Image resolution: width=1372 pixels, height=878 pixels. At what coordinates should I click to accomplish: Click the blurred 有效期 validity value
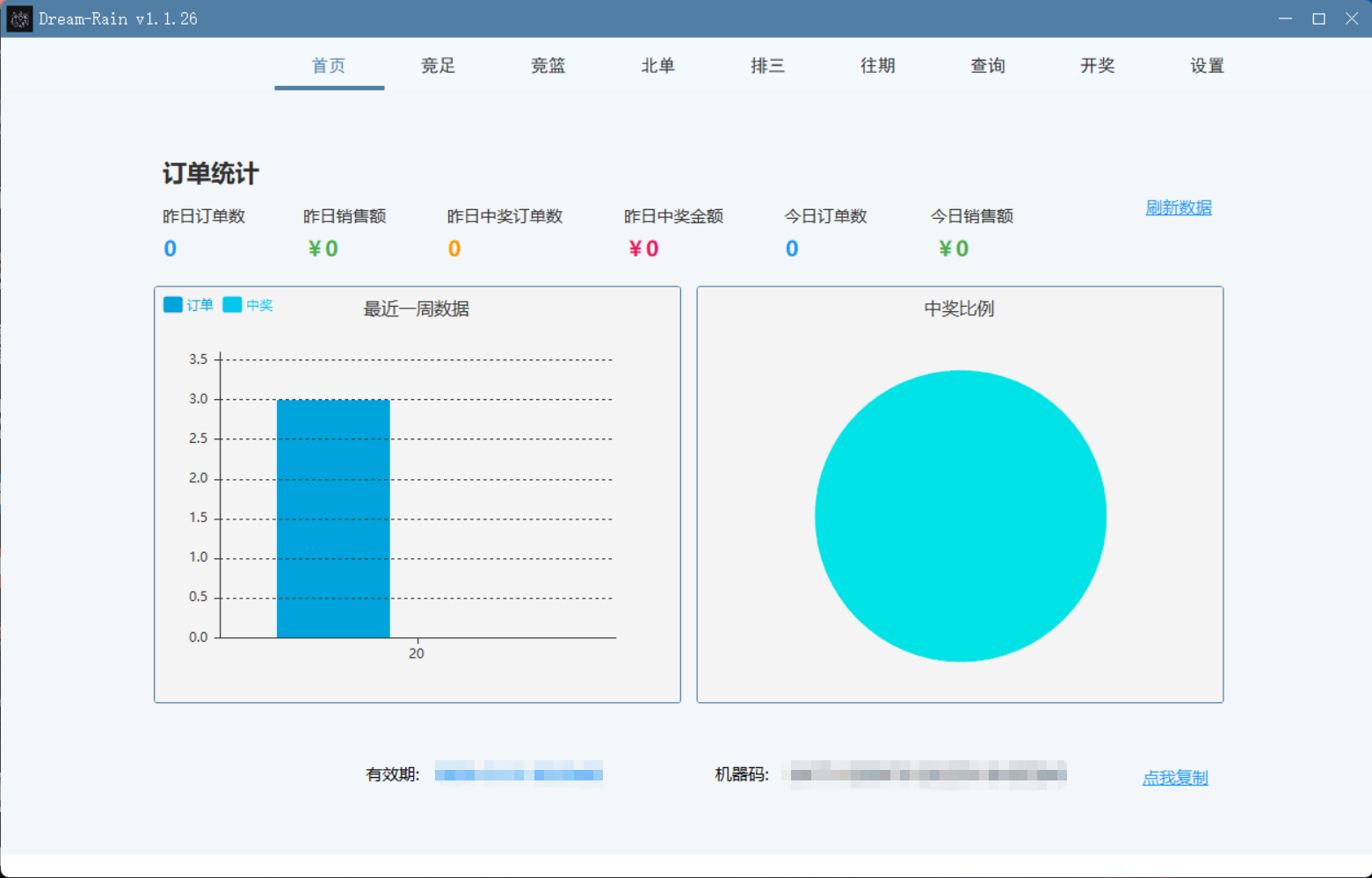518,774
